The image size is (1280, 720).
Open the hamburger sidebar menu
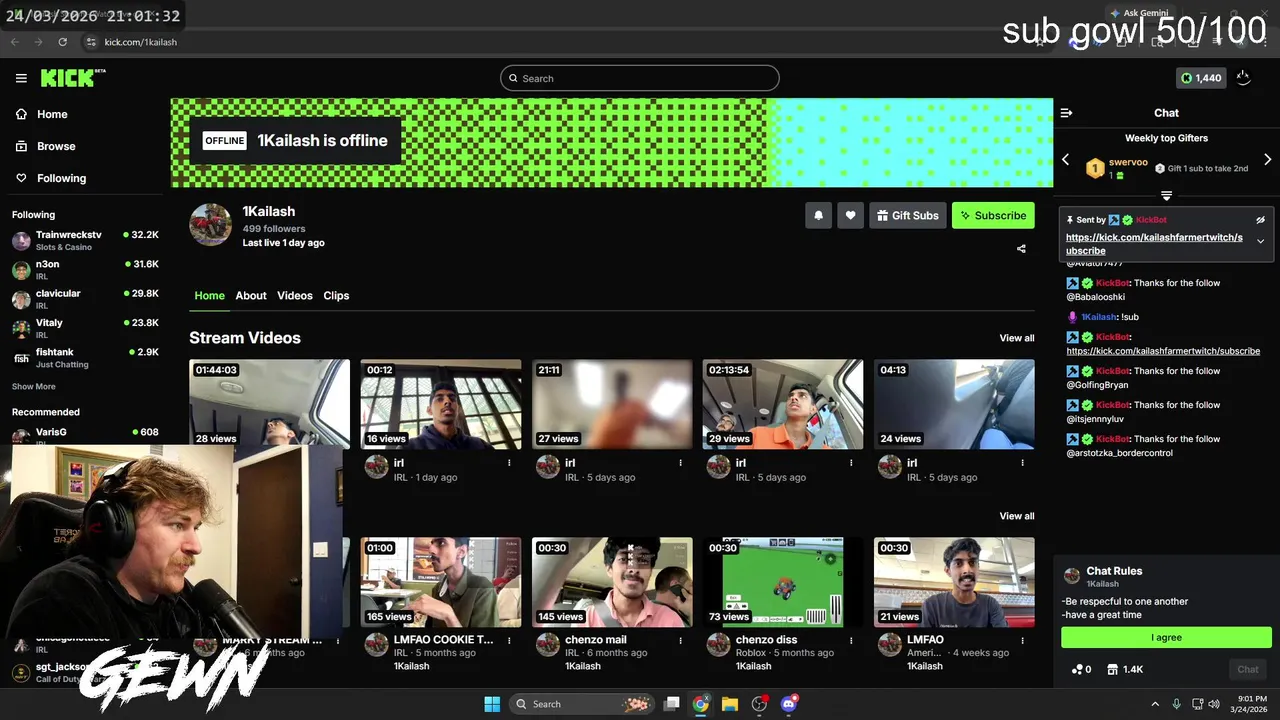coord(21,78)
